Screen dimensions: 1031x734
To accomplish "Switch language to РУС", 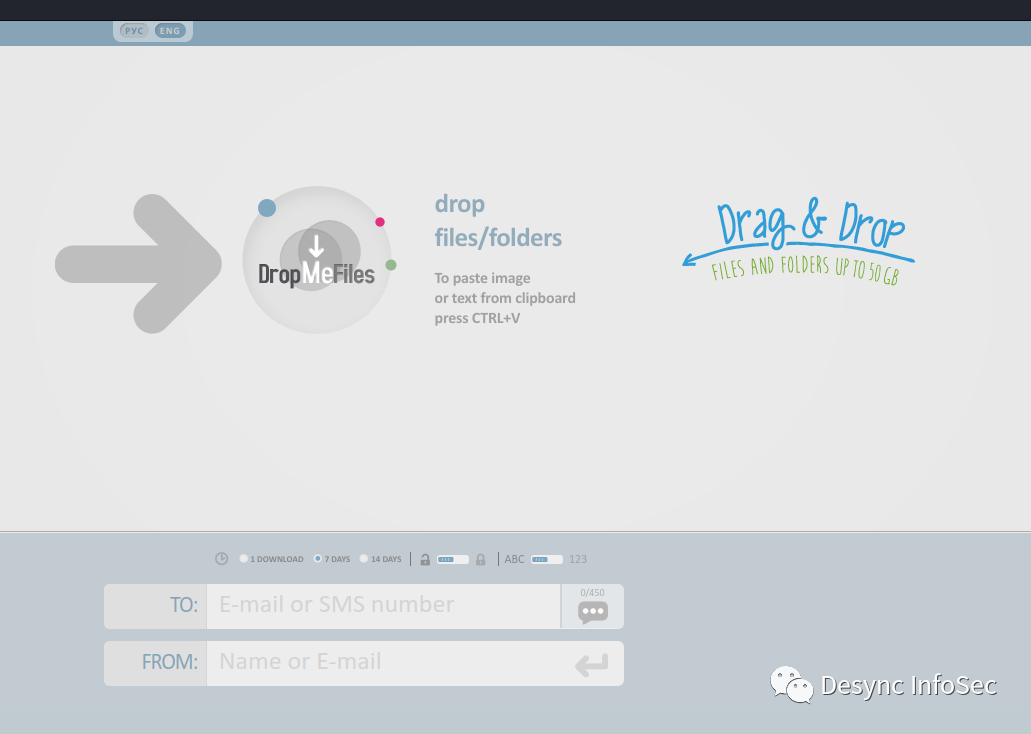I will pyautogui.click(x=134, y=31).
